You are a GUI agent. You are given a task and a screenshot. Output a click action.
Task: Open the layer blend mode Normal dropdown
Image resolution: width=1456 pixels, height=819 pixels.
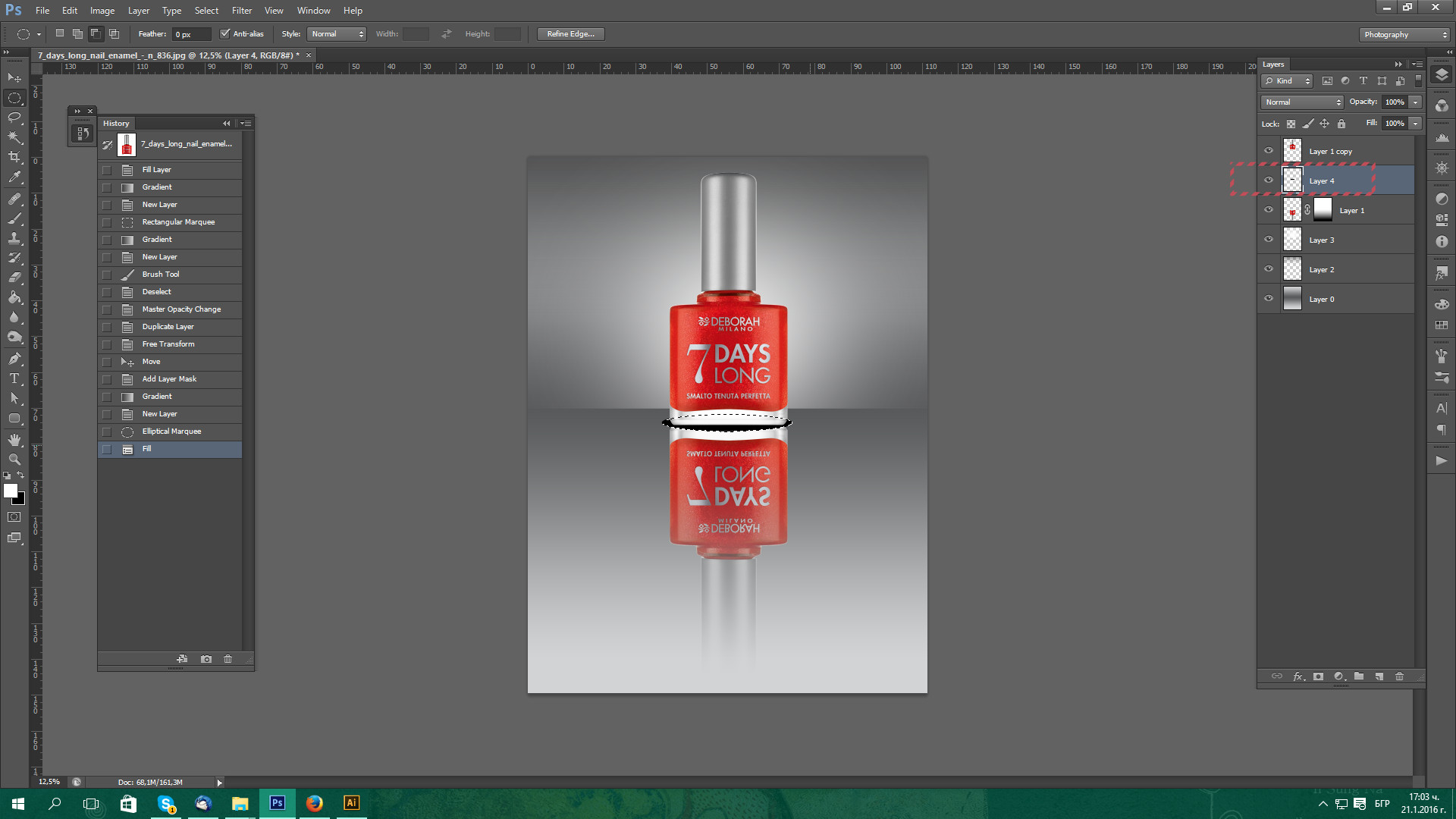tap(1302, 102)
